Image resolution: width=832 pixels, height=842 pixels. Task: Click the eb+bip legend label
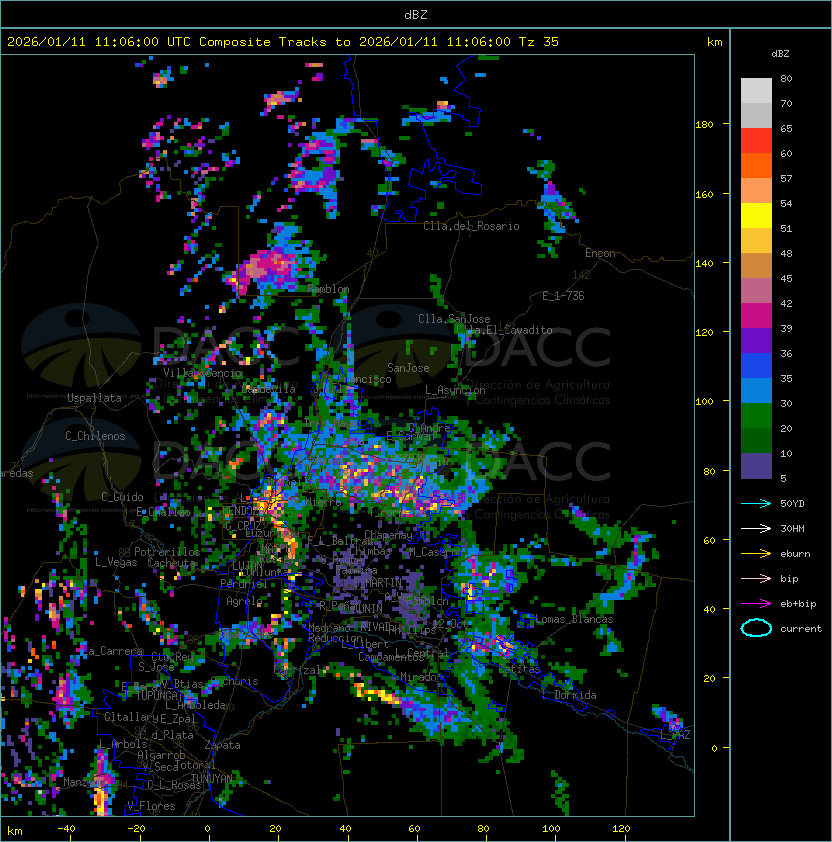(x=798, y=604)
